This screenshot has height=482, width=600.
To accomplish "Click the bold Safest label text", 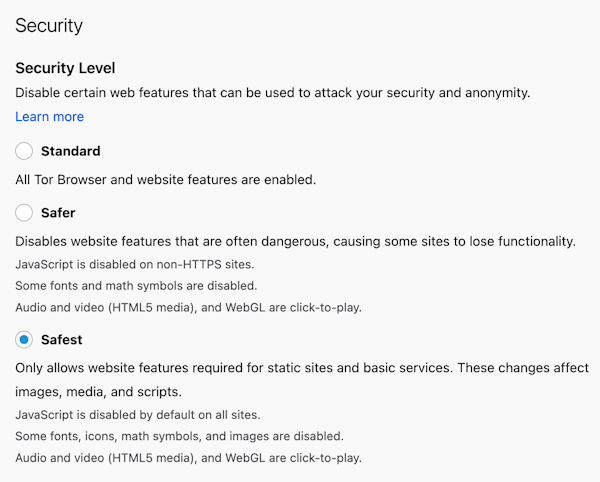I will 62,340.
